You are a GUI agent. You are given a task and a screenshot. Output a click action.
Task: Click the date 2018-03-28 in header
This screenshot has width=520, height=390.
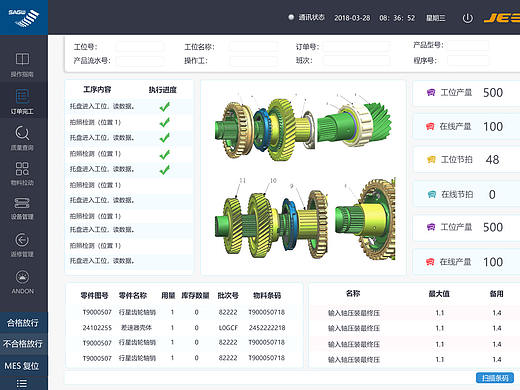(352, 18)
